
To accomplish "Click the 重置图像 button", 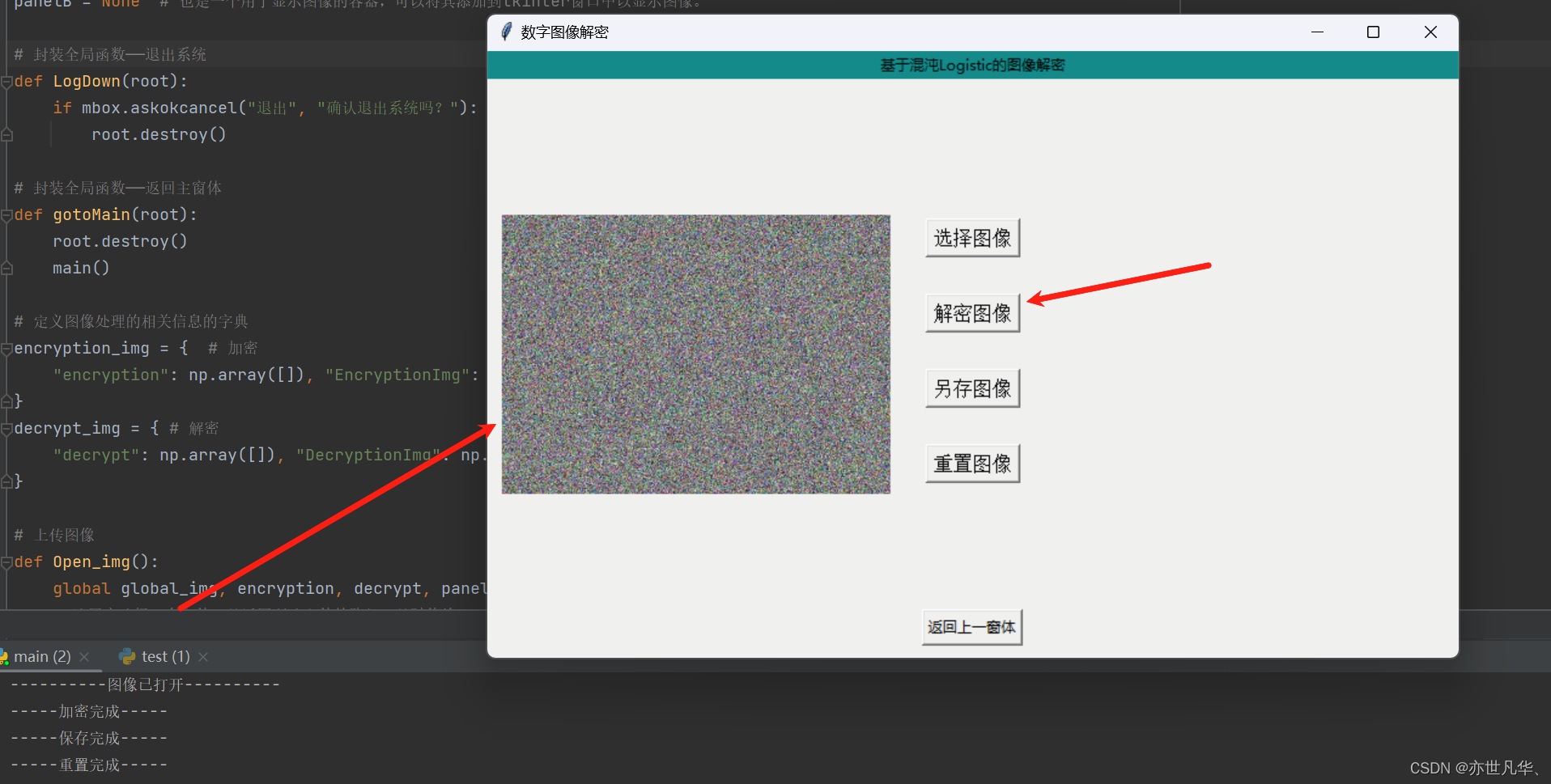I will coord(972,464).
